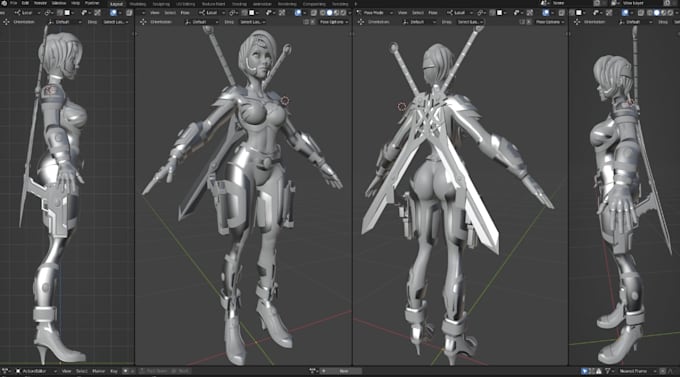Expand Pose Options in back-view viewport

tap(549, 22)
